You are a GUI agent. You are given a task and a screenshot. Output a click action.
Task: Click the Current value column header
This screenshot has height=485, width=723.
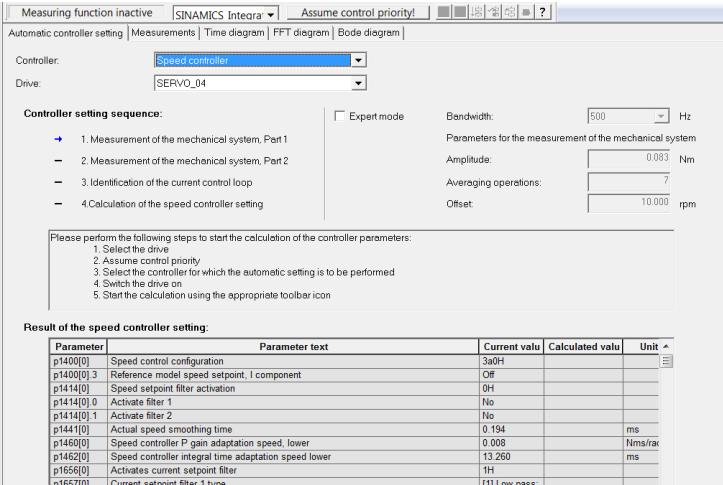(x=511, y=347)
